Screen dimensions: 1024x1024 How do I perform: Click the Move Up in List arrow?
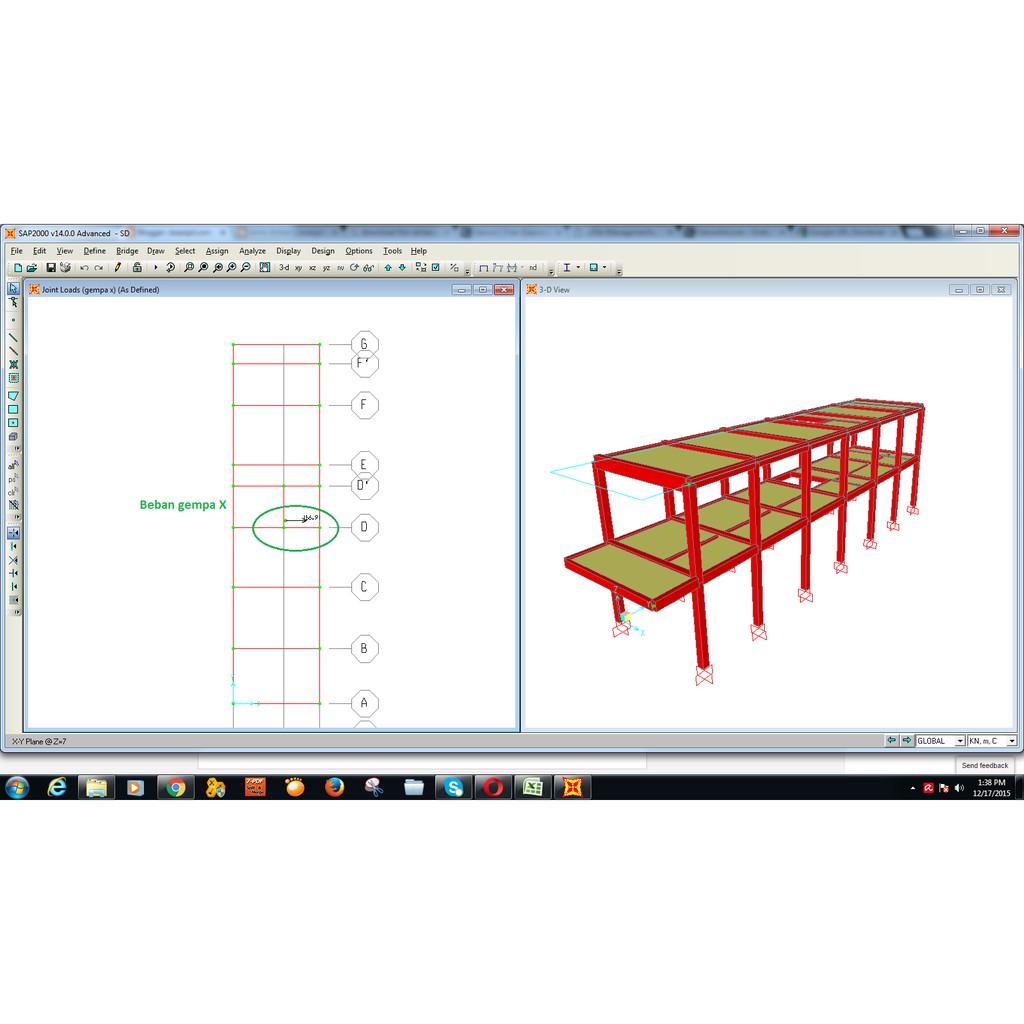[388, 268]
